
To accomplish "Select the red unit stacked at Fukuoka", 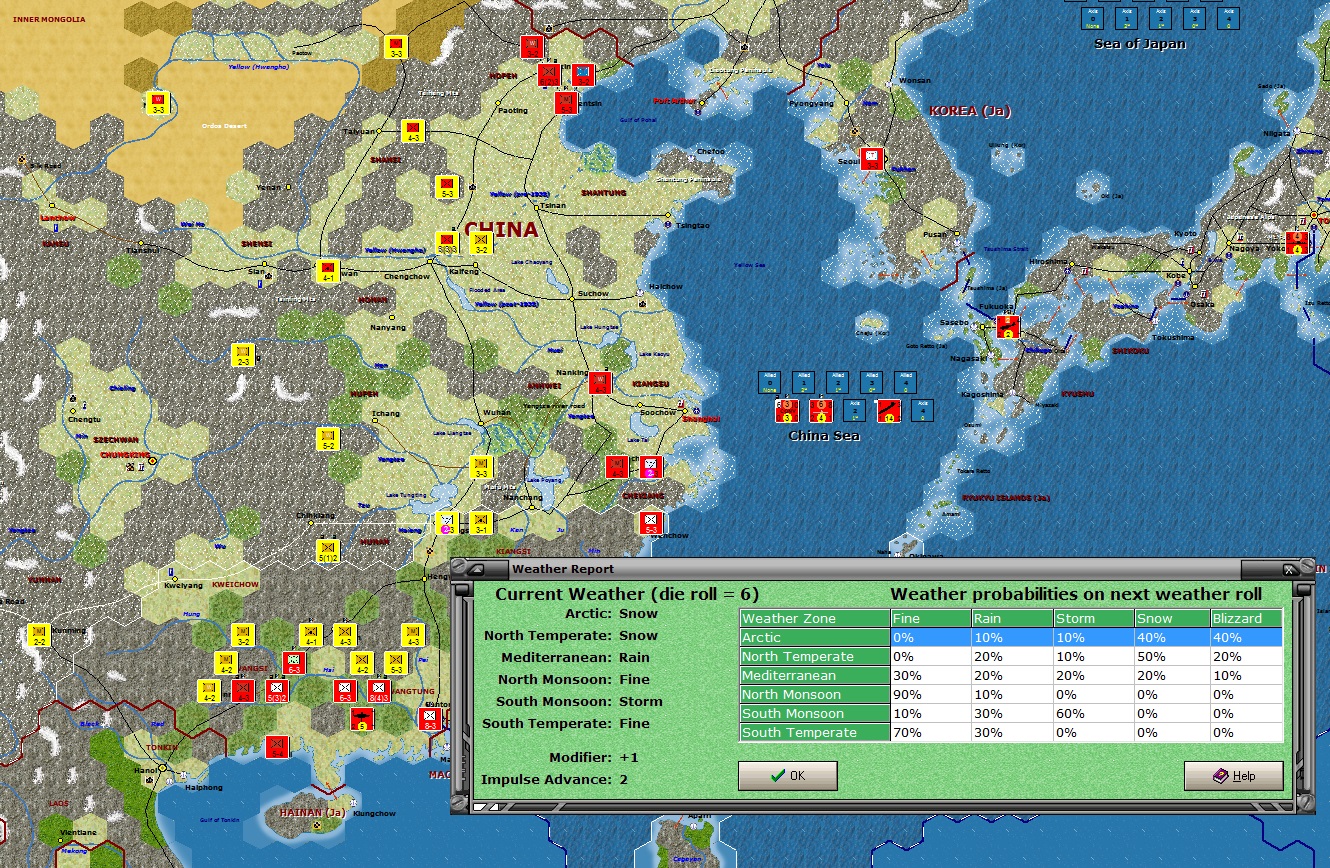I will tap(1008, 327).
